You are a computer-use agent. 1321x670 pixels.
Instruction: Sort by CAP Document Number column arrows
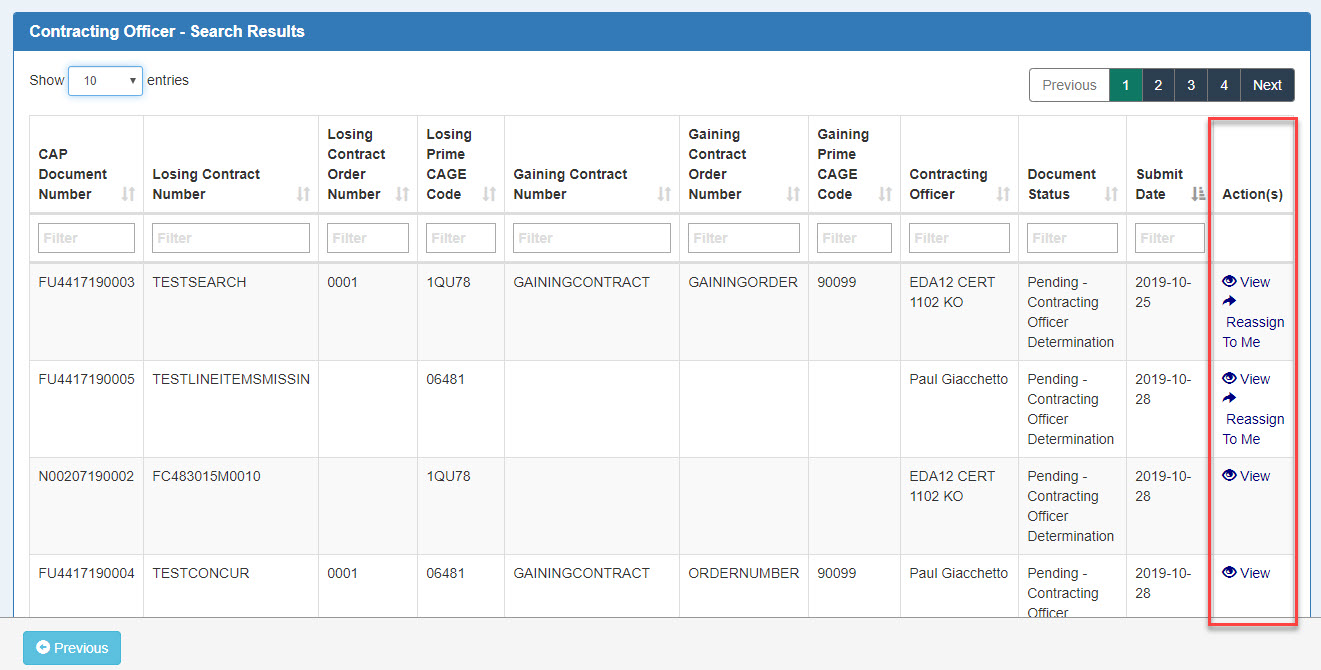(x=128, y=194)
